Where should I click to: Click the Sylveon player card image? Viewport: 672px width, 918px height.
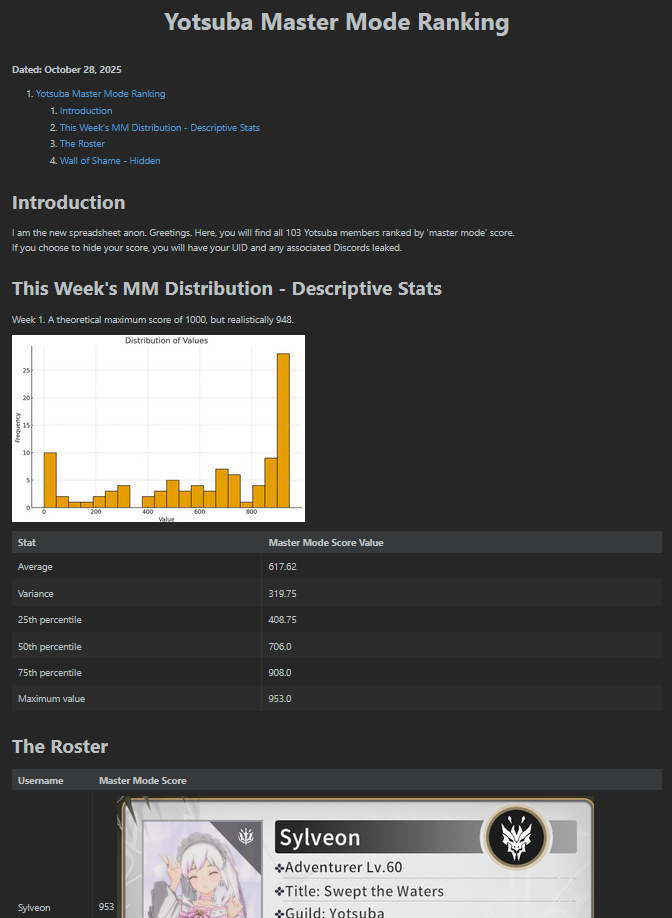click(355, 857)
